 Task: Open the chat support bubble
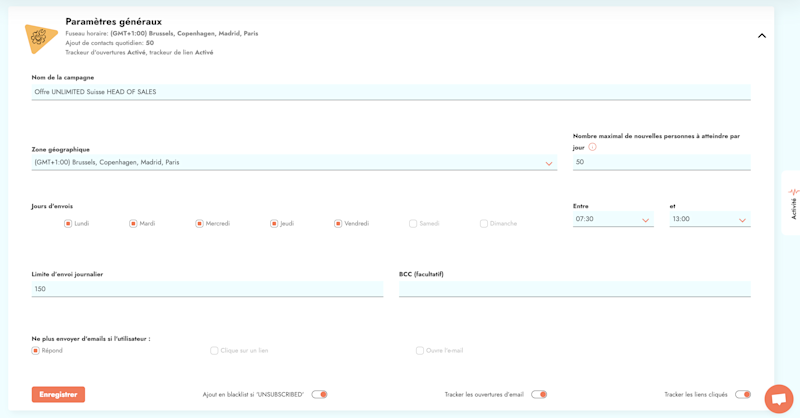click(779, 399)
